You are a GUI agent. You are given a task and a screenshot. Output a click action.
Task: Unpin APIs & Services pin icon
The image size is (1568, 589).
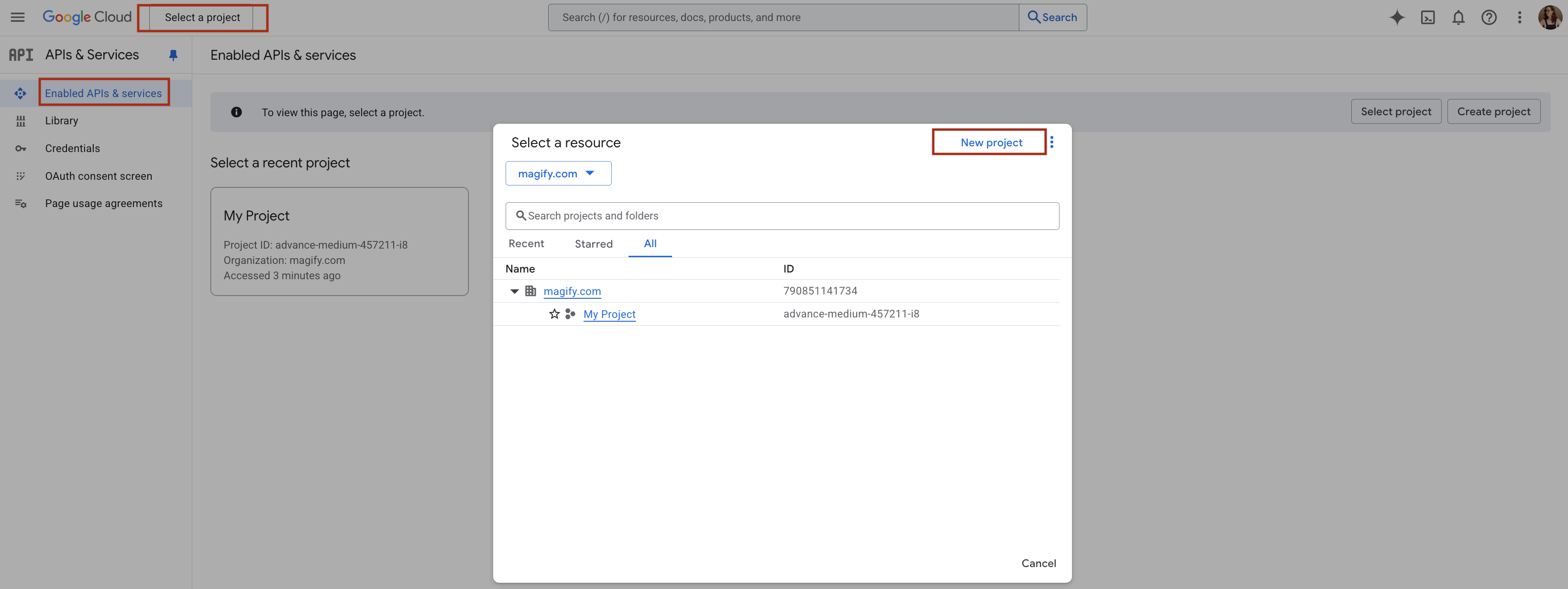click(x=173, y=55)
